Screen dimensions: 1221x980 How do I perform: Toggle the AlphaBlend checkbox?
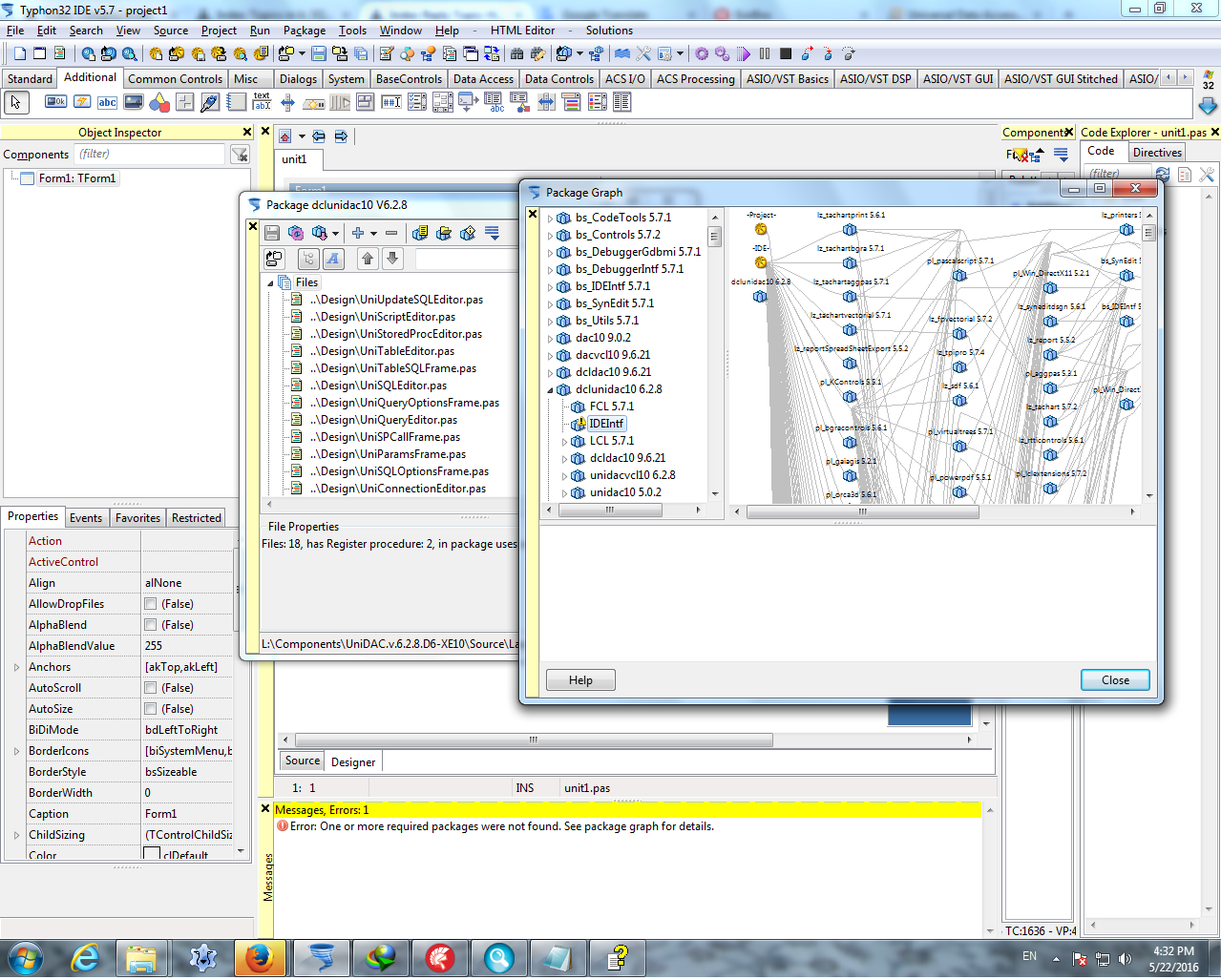tap(151, 625)
